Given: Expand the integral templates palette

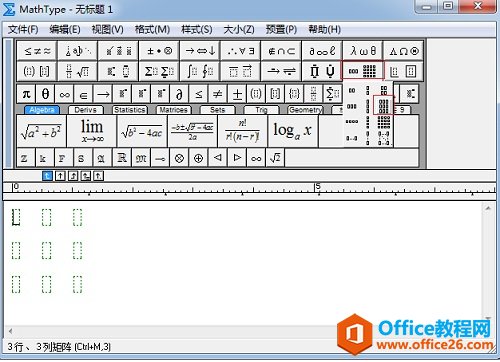Looking at the screenshot, I should [200, 71].
